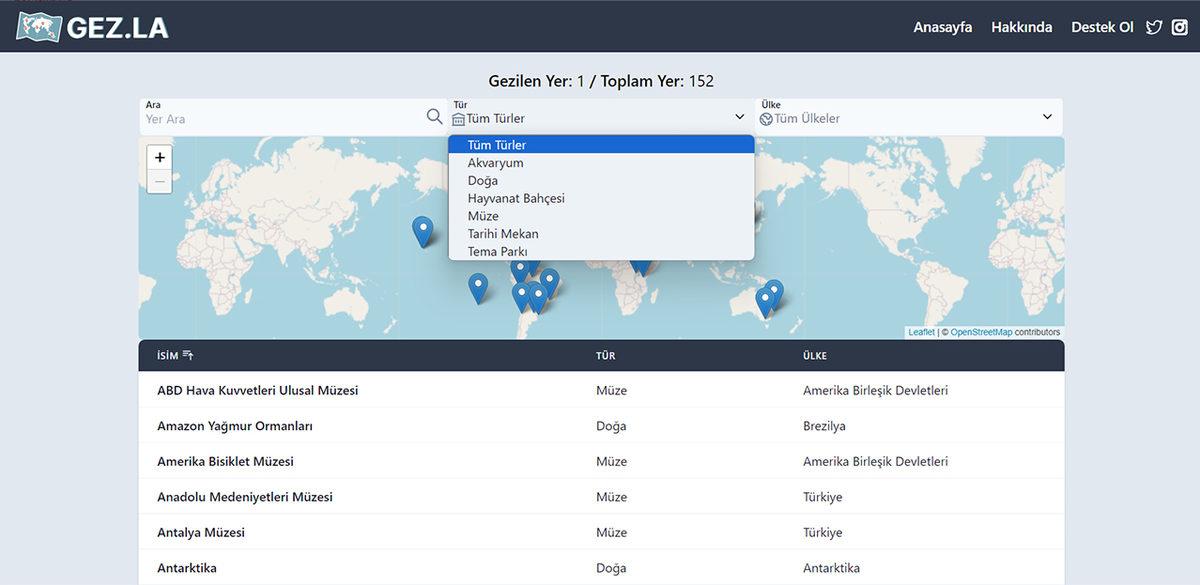Go to Anasayfa page
The height and width of the screenshot is (585, 1200).
click(942, 27)
